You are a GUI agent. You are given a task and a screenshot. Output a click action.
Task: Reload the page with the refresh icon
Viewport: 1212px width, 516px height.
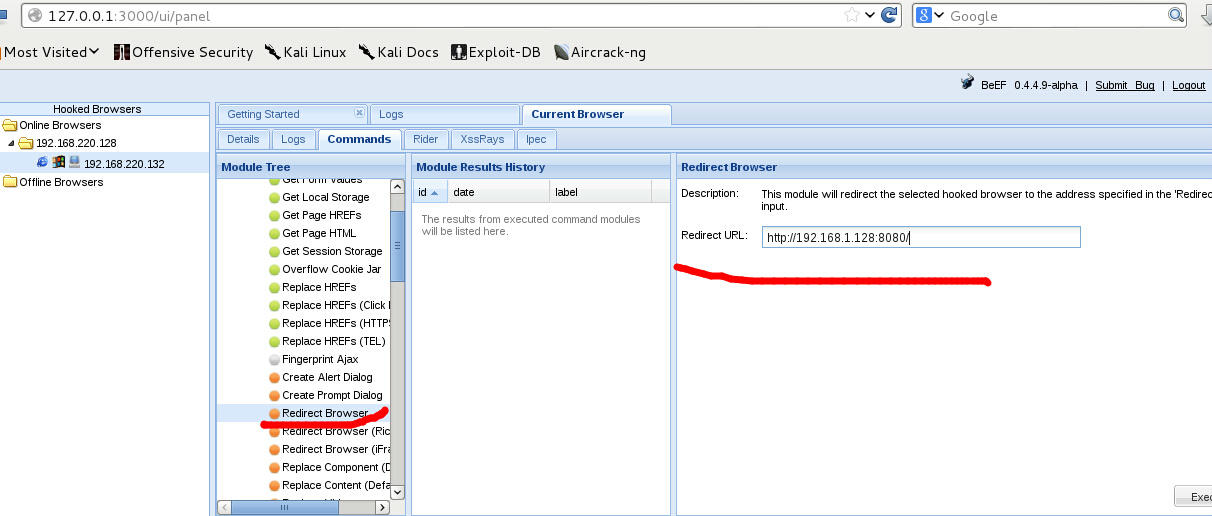tap(889, 15)
